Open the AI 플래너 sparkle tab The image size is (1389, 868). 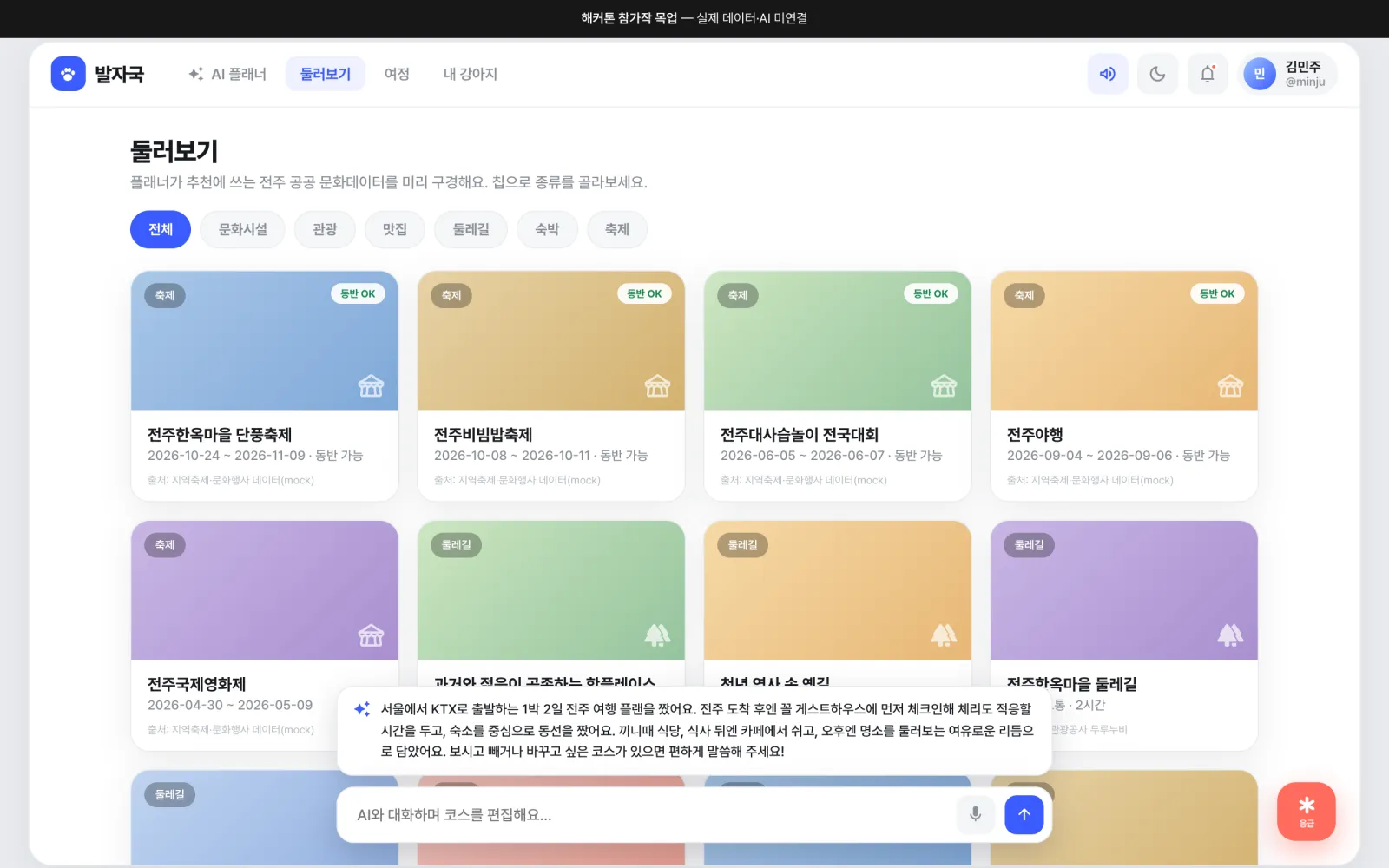pos(227,74)
